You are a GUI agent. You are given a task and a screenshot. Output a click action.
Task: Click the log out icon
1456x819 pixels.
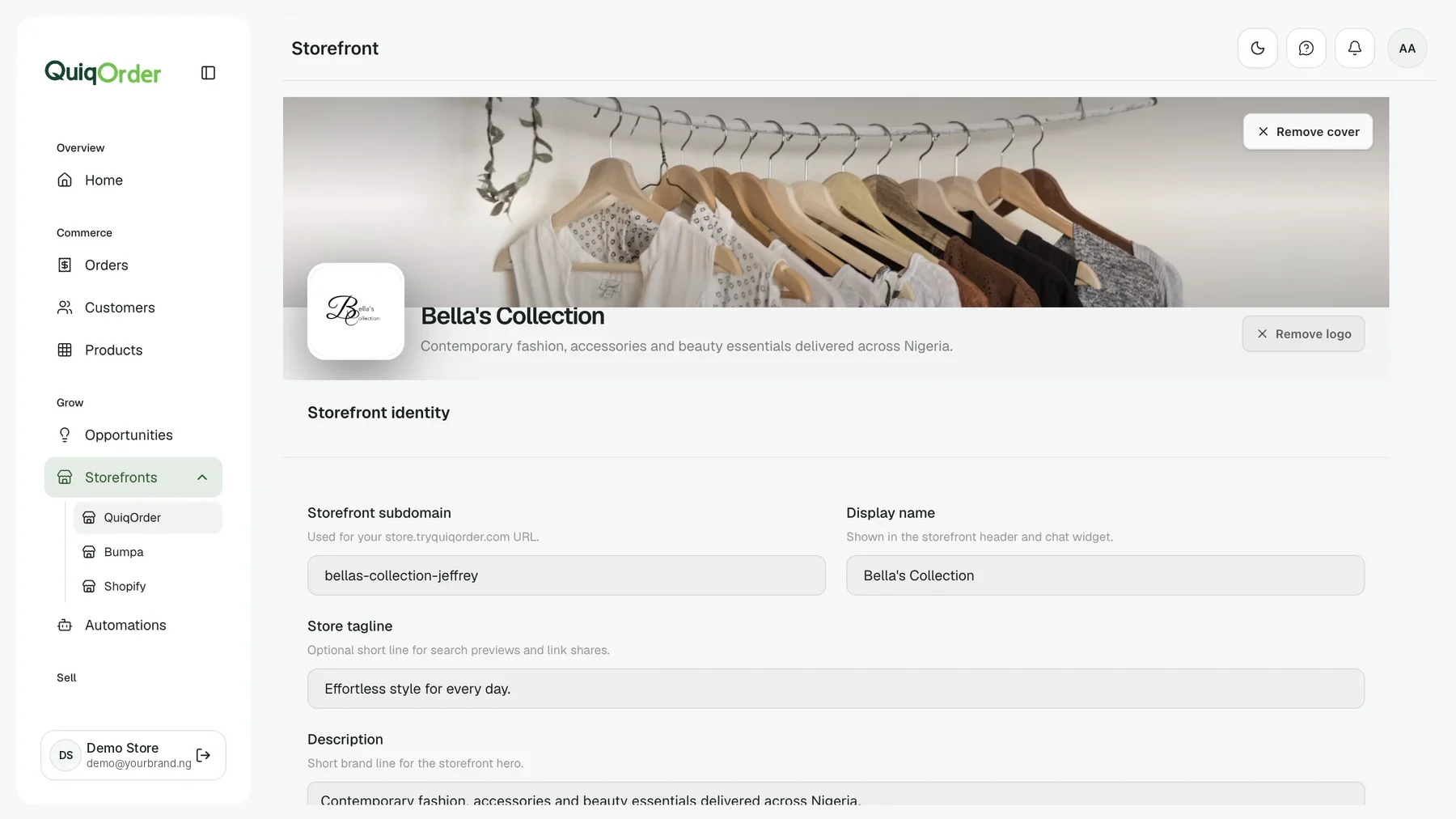coord(203,755)
